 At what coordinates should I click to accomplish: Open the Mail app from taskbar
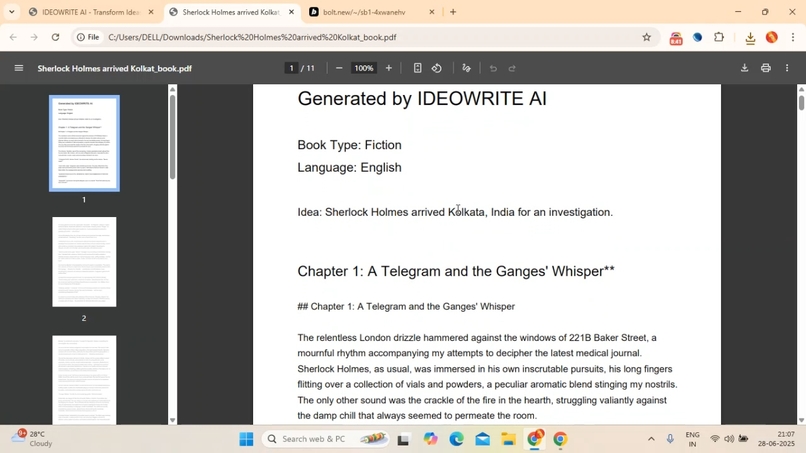(x=482, y=439)
